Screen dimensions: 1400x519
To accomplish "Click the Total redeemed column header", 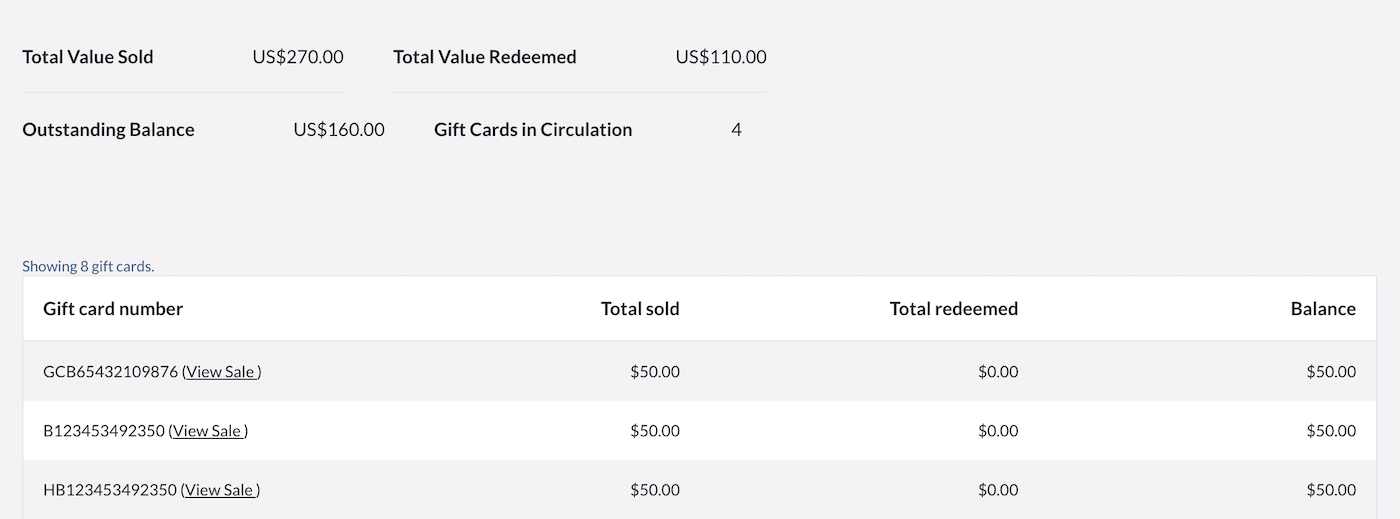I will 953,309.
